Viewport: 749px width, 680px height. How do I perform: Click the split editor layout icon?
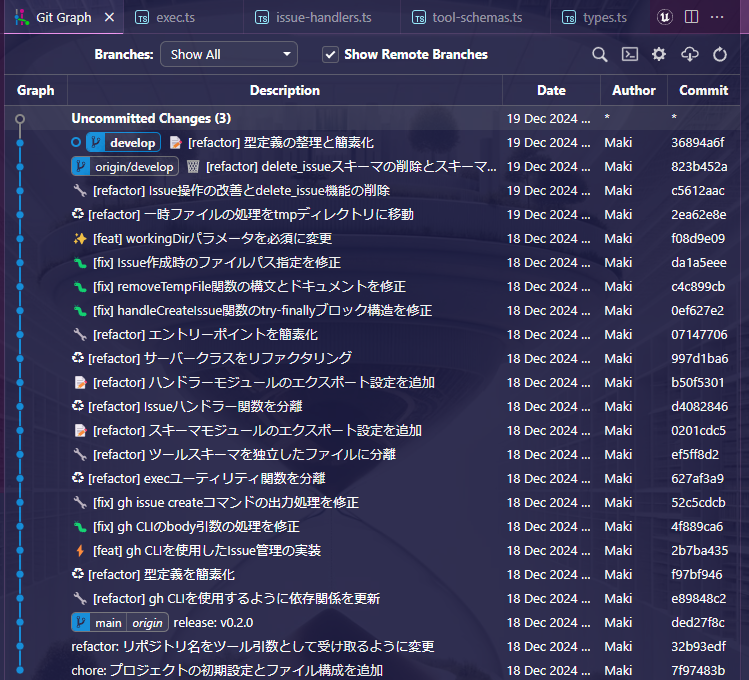(692, 17)
